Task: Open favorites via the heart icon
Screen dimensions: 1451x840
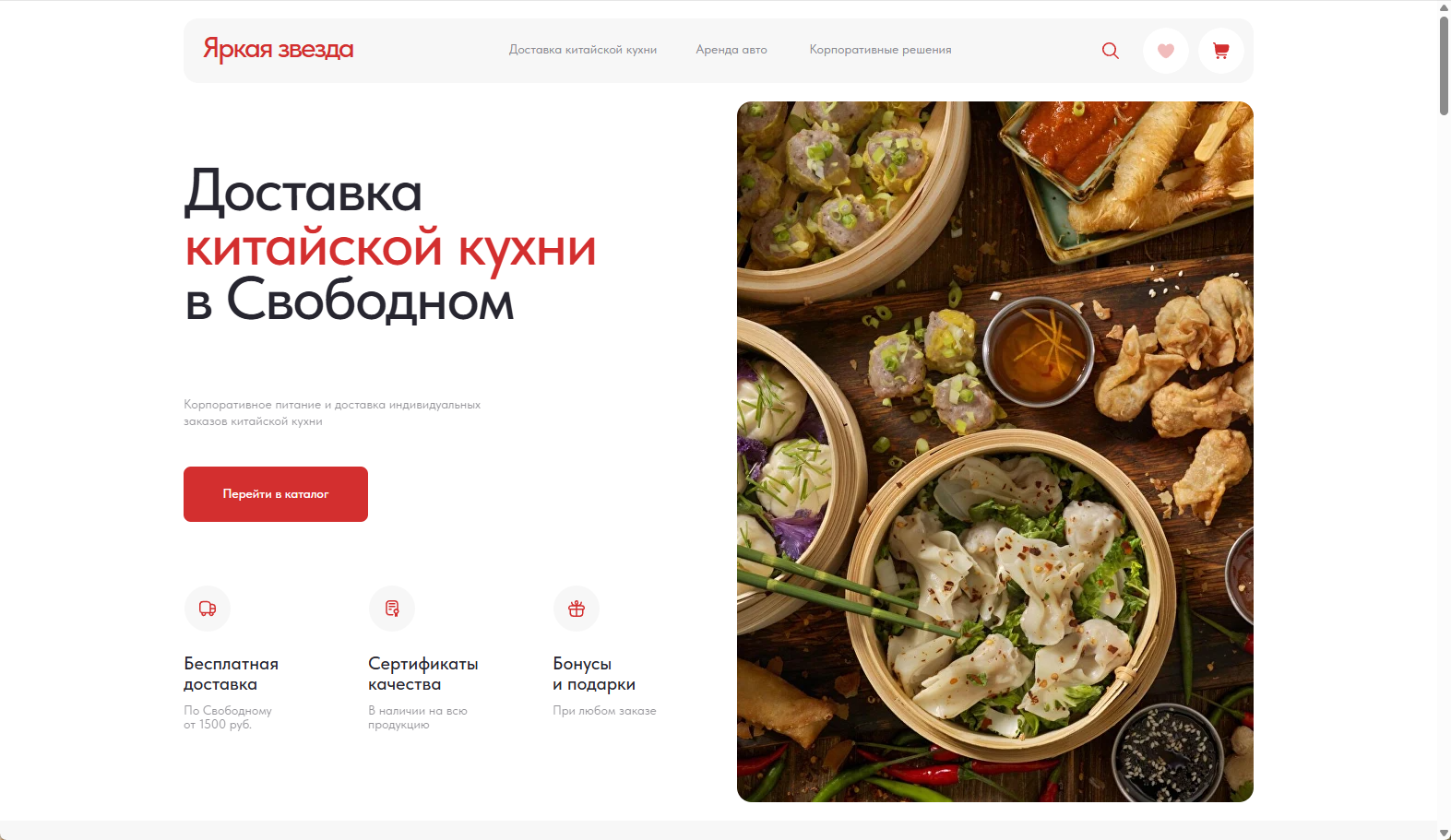Action: tap(1166, 51)
